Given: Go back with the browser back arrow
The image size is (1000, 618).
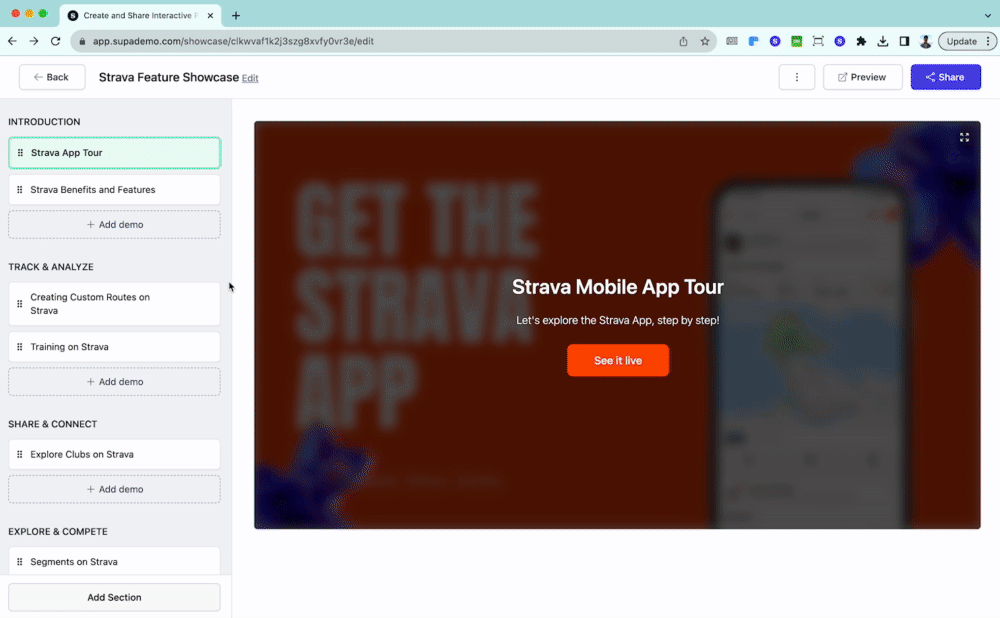Looking at the screenshot, I should (x=12, y=41).
